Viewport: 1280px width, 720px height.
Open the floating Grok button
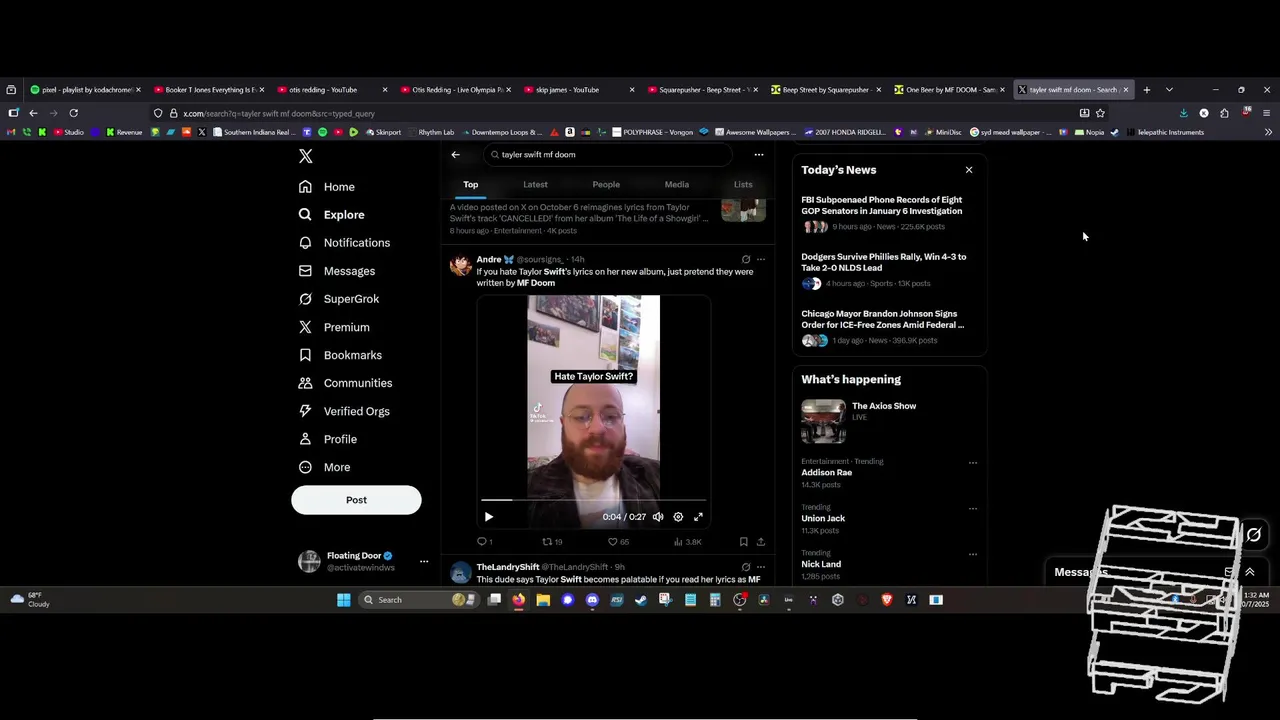(1253, 535)
